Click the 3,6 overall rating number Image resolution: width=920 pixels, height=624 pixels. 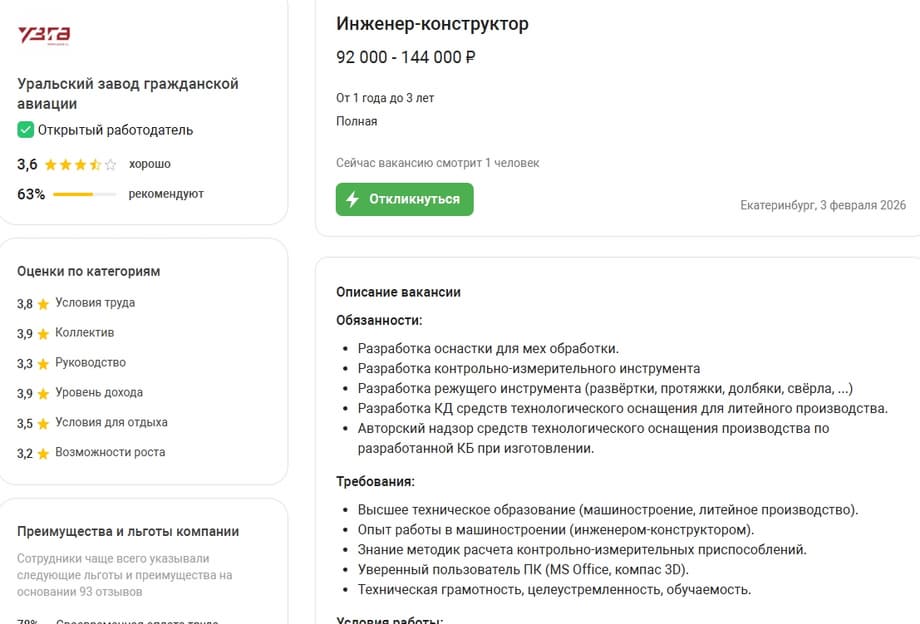pos(27,164)
